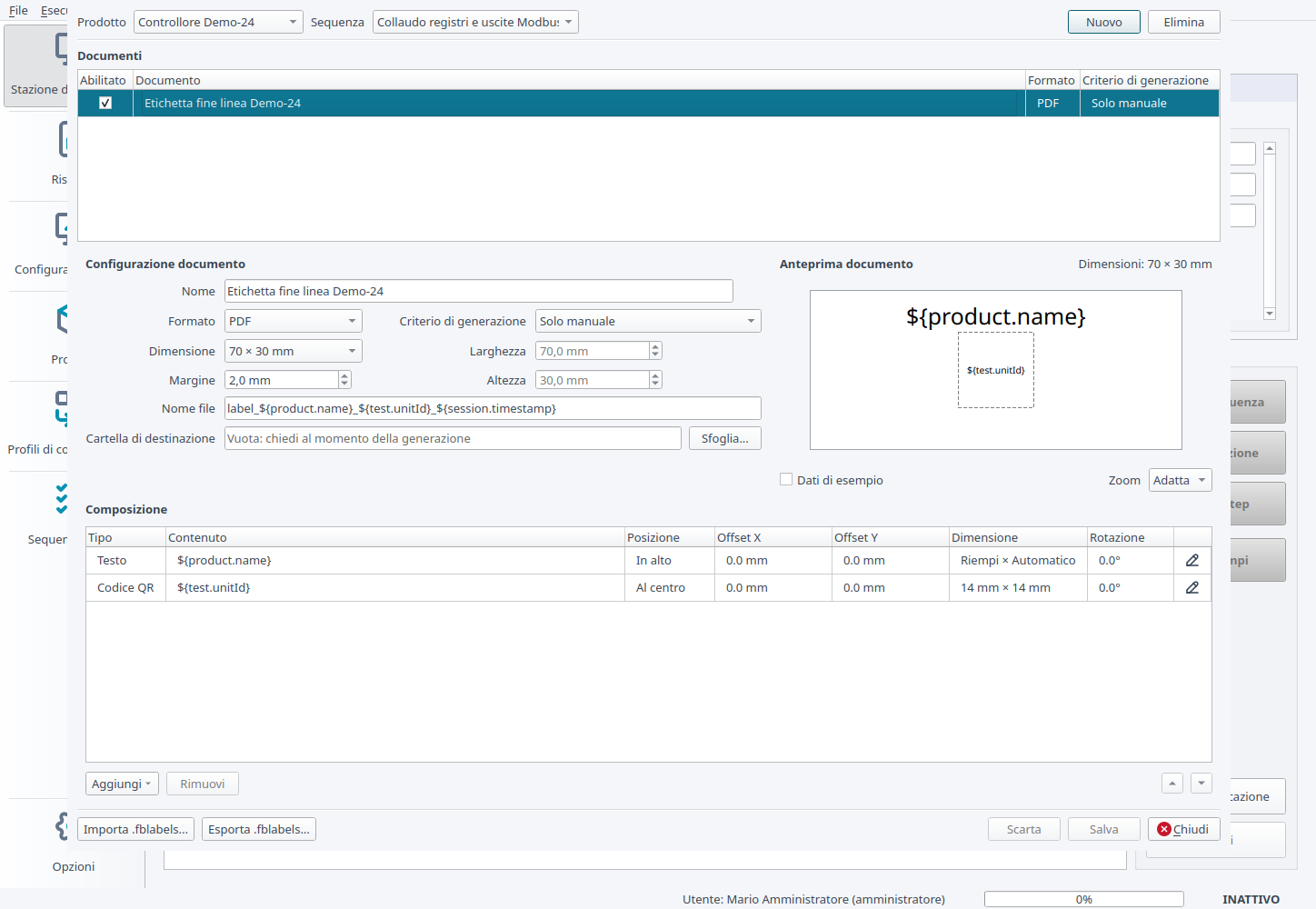Click the Margine spin box showing 2,0 mm
Screen dimensions: 1316x909
(x=287, y=380)
